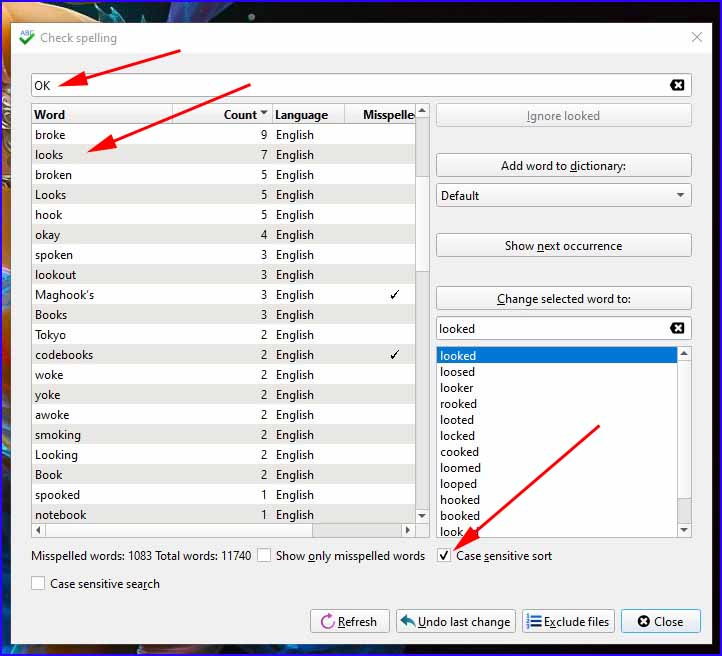Choose suggestion 'looted'
This screenshot has width=722, height=656.
pos(557,419)
